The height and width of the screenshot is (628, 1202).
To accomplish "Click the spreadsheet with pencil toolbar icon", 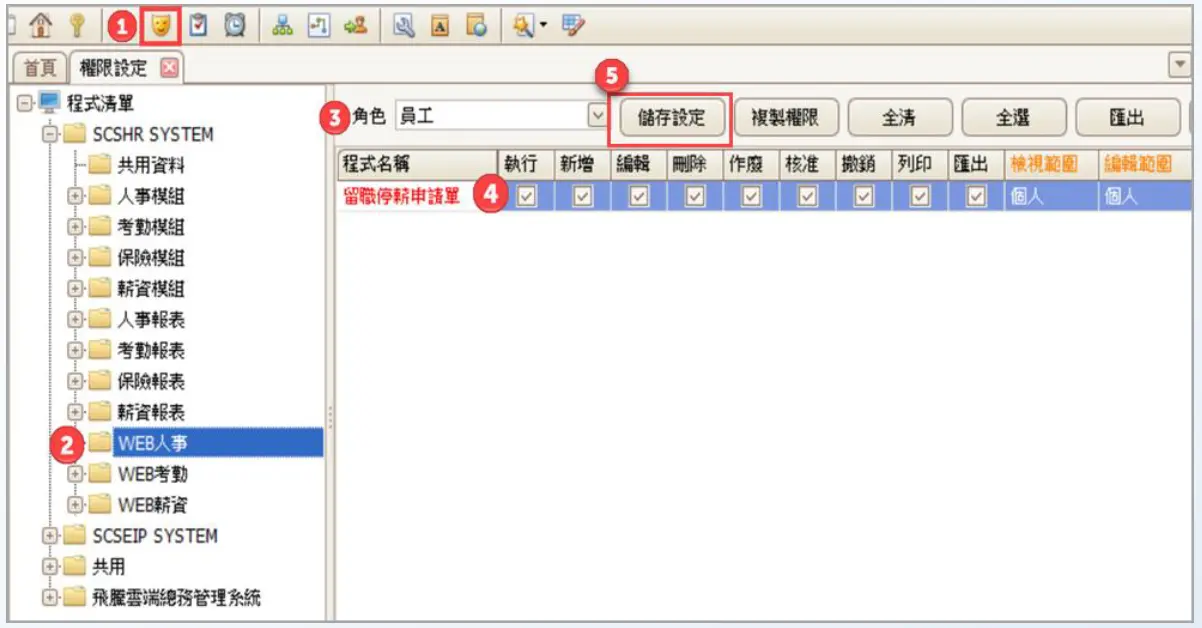I will [572, 28].
